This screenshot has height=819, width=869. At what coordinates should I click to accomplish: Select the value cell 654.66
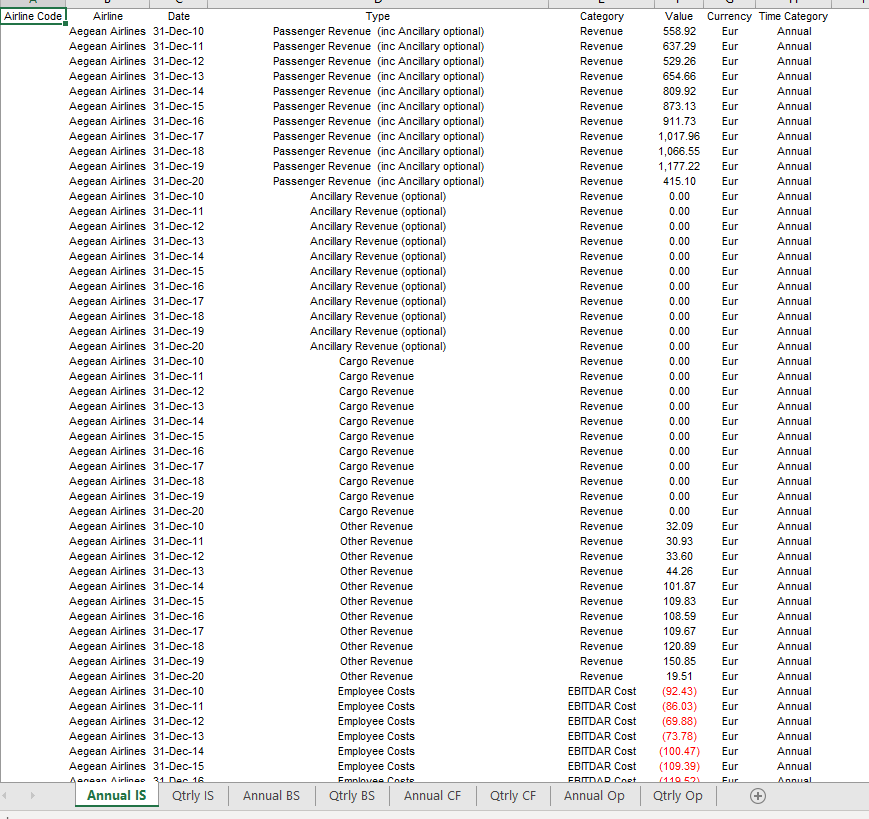679,76
